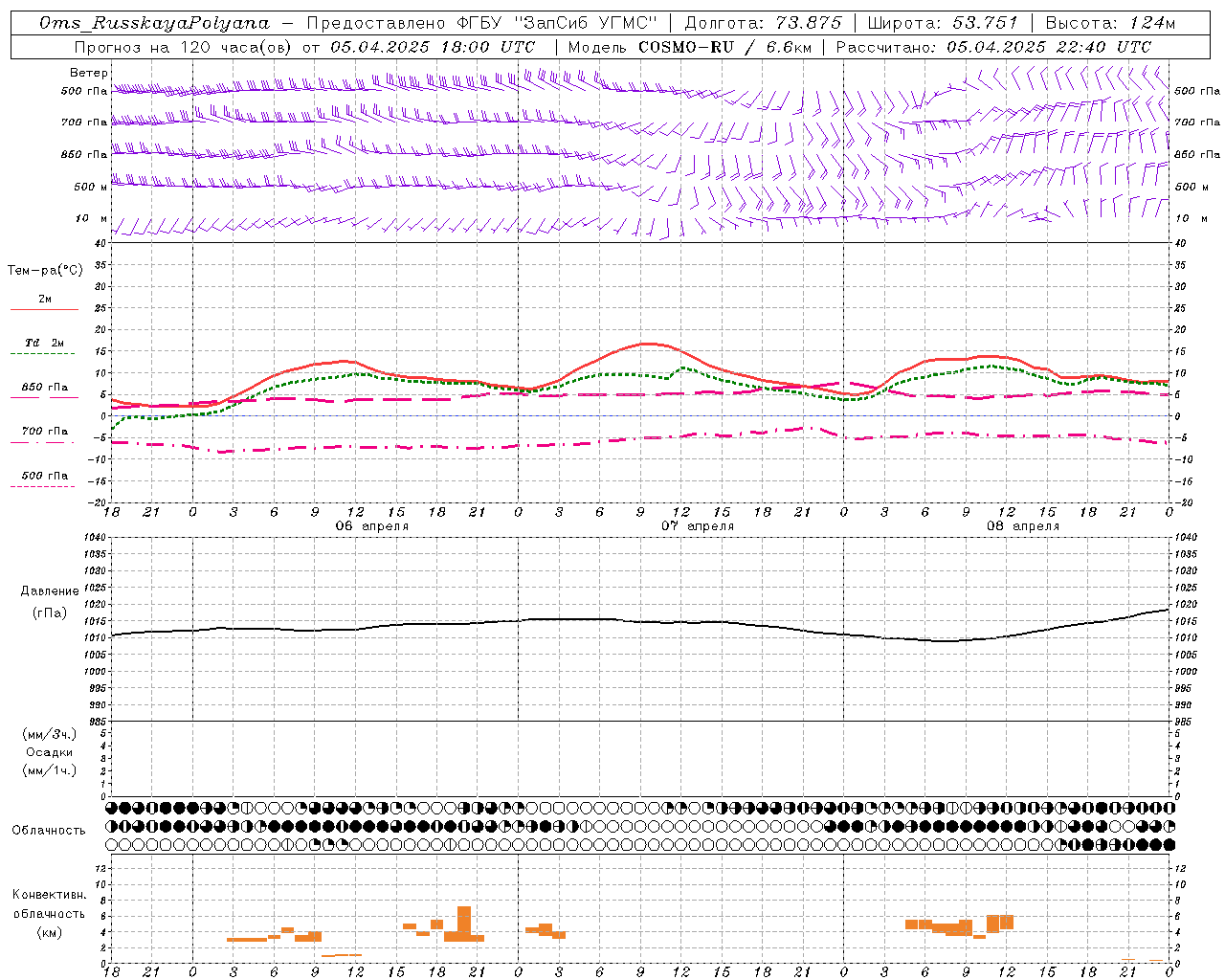Click the 'Широта: 53.751' value
Image resolution: width=1225 pixels, height=980 pixels.
point(943,23)
